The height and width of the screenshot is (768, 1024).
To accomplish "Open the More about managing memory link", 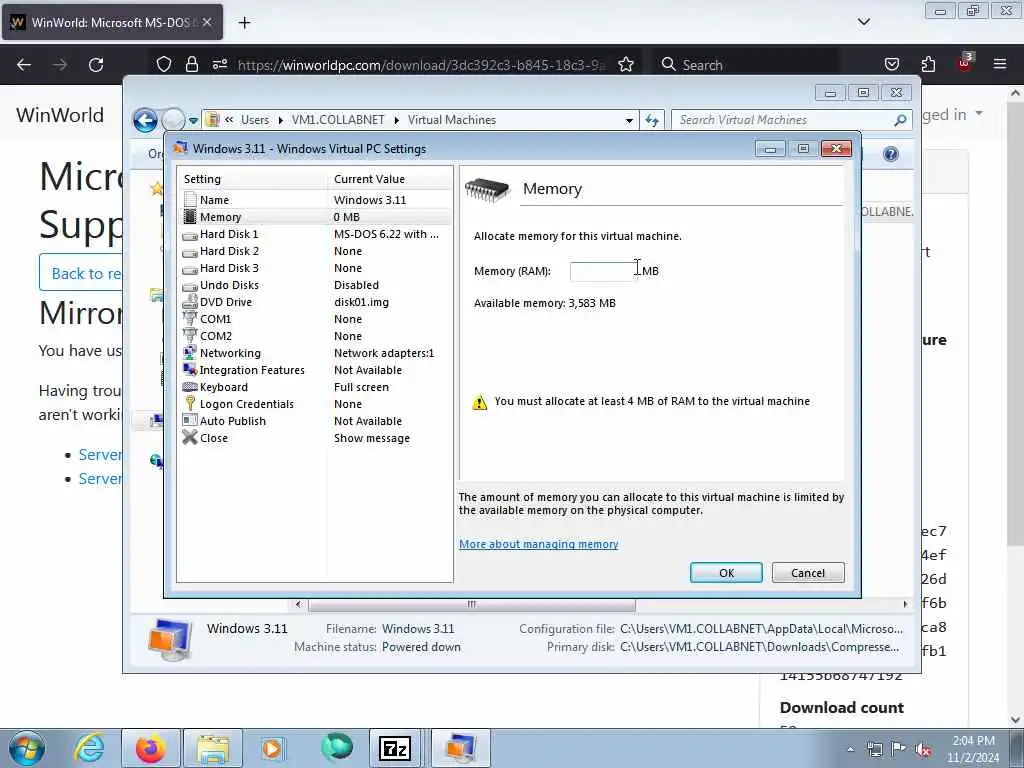I will click(x=538, y=544).
